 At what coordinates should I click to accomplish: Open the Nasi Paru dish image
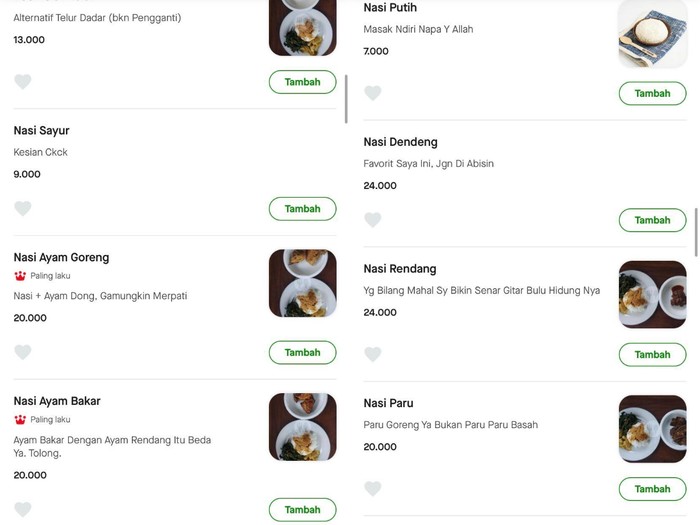(x=652, y=429)
